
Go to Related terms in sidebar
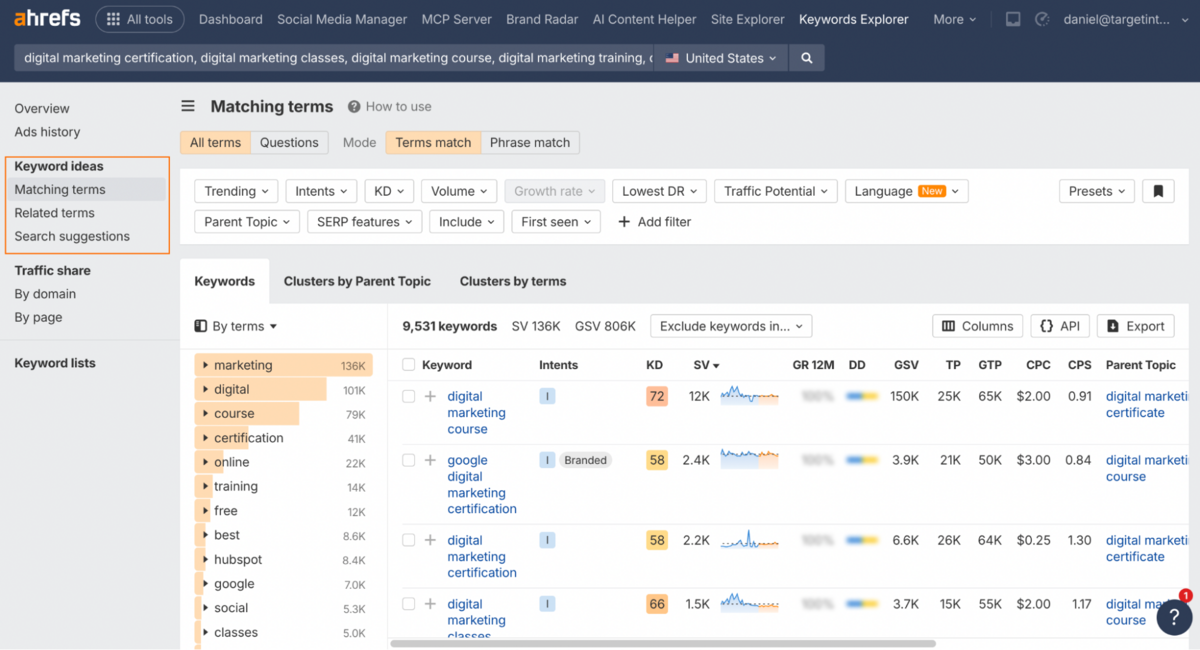pos(55,213)
